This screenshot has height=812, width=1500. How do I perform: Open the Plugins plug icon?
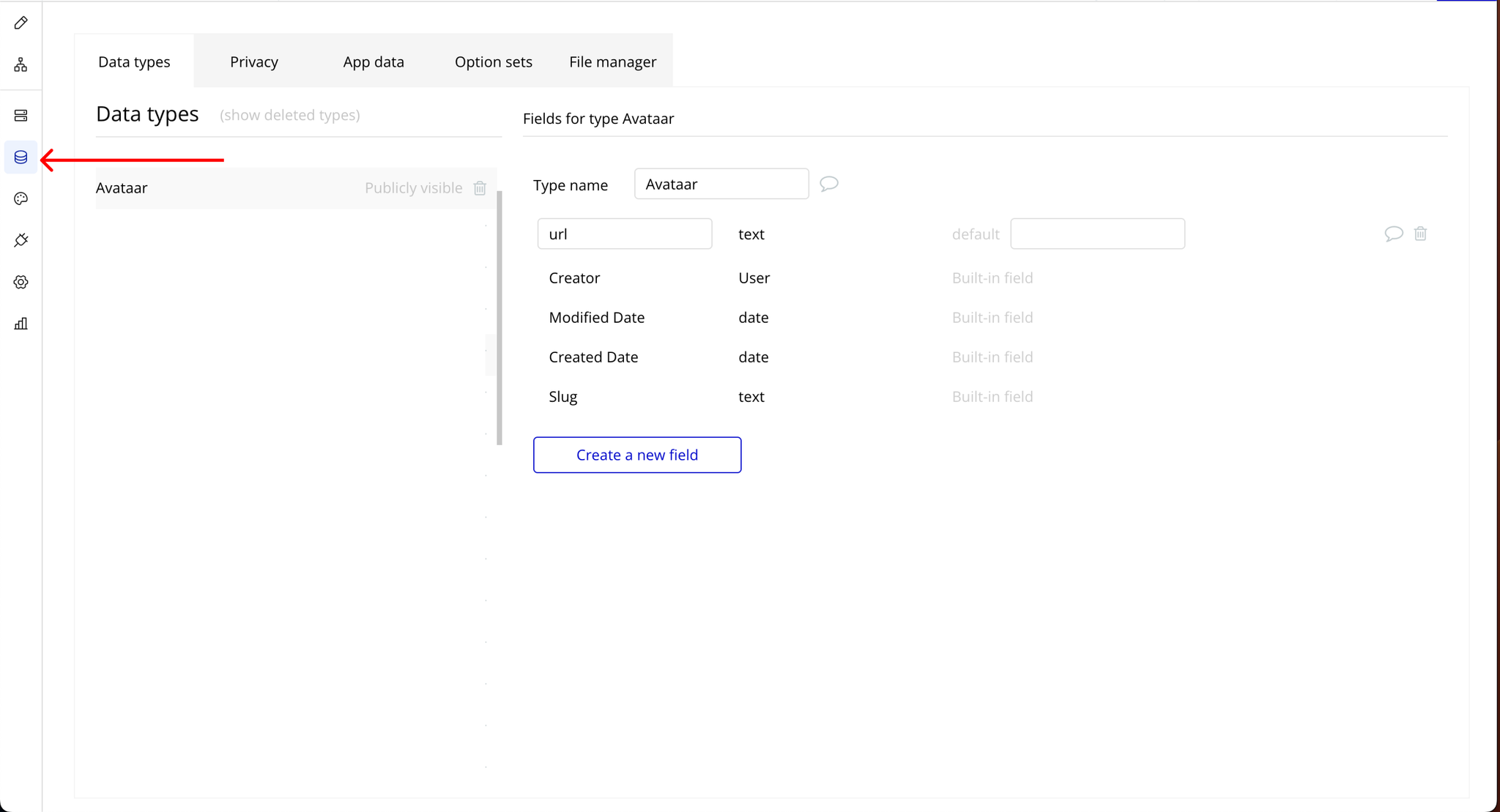click(21, 240)
